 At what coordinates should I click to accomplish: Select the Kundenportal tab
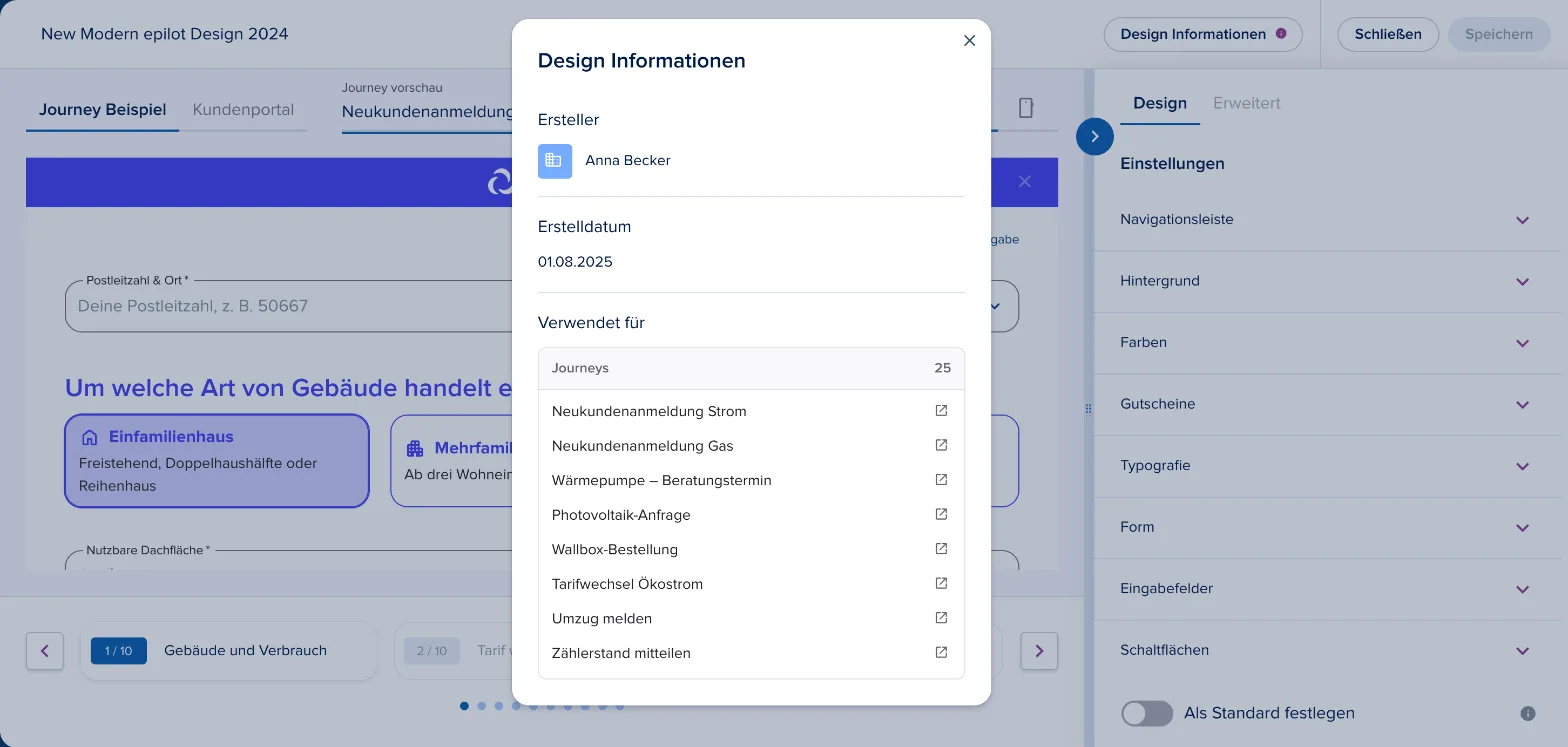point(243,110)
